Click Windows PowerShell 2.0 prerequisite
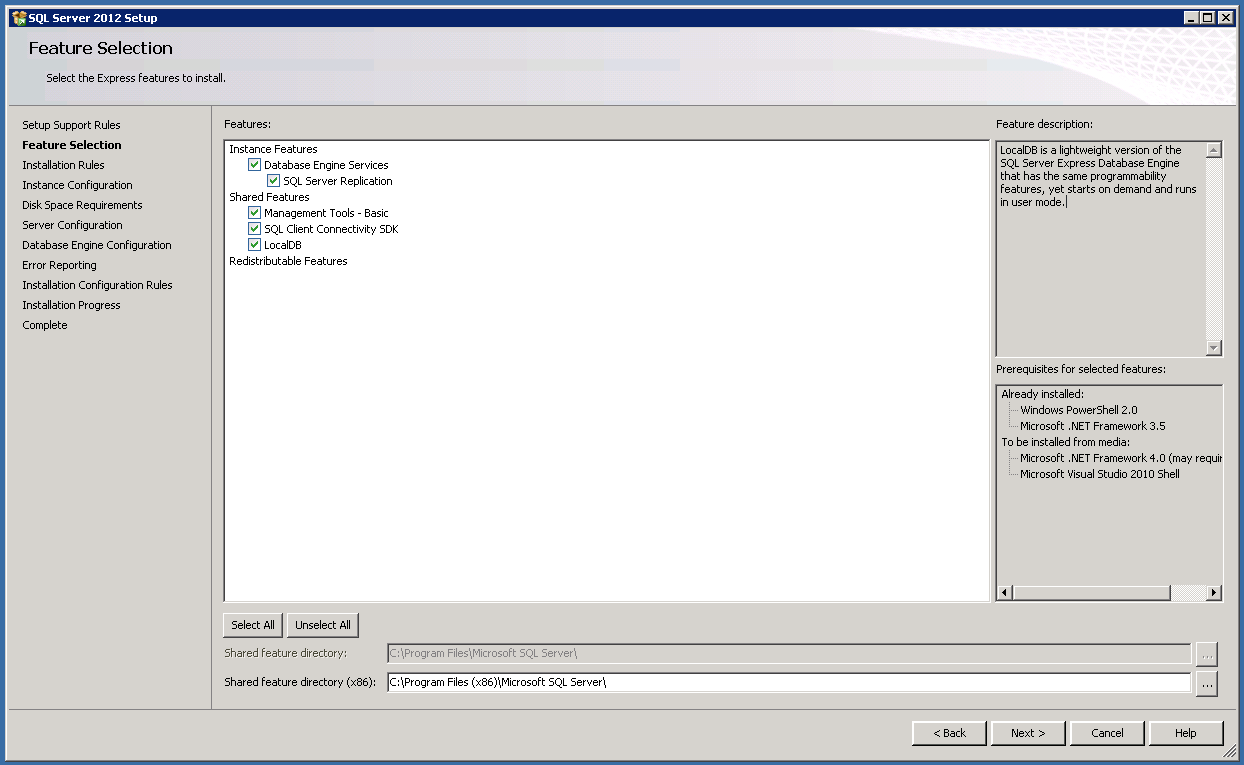The height and width of the screenshot is (765, 1244). click(x=1078, y=410)
